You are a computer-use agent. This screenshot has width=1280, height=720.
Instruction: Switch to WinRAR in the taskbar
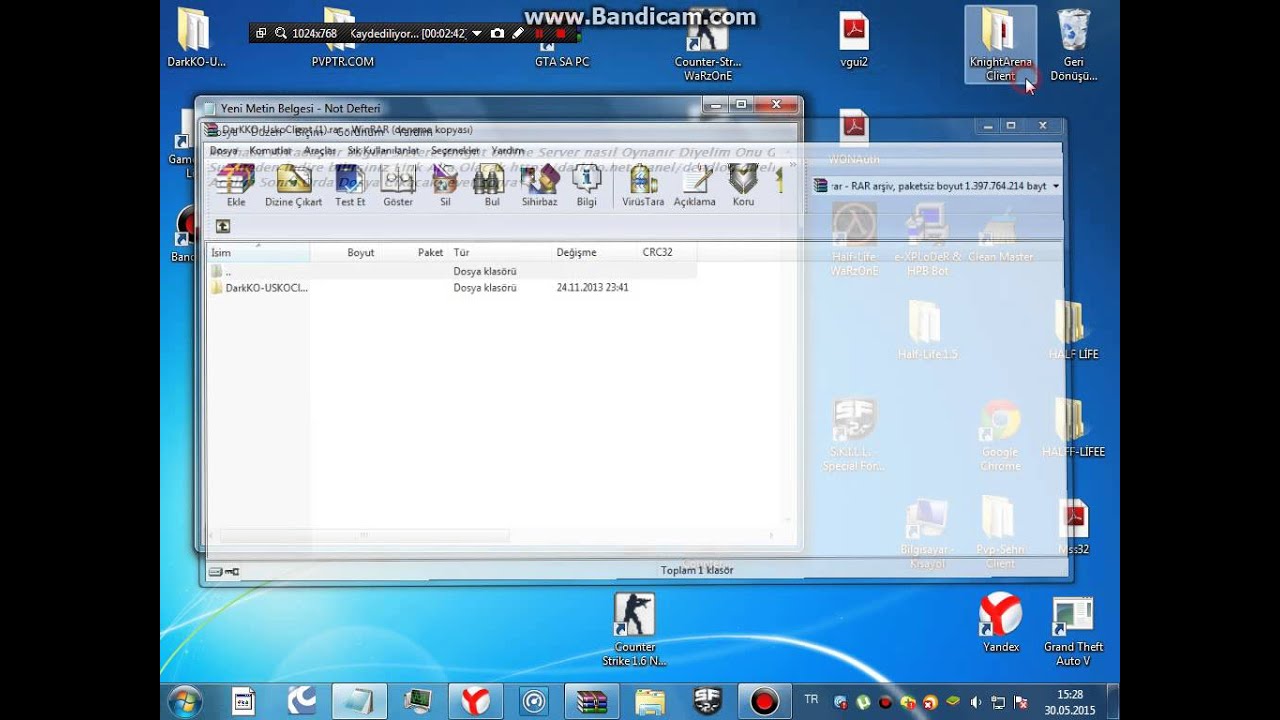point(592,701)
